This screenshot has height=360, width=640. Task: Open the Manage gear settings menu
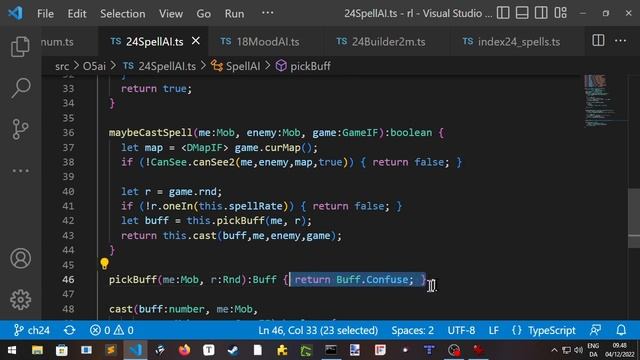click(x=20, y=300)
